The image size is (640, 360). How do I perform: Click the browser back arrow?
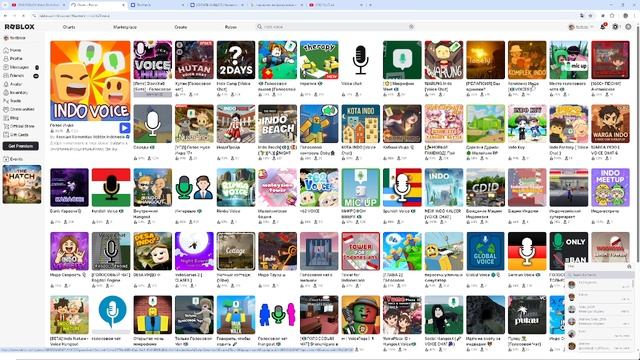(5, 16)
